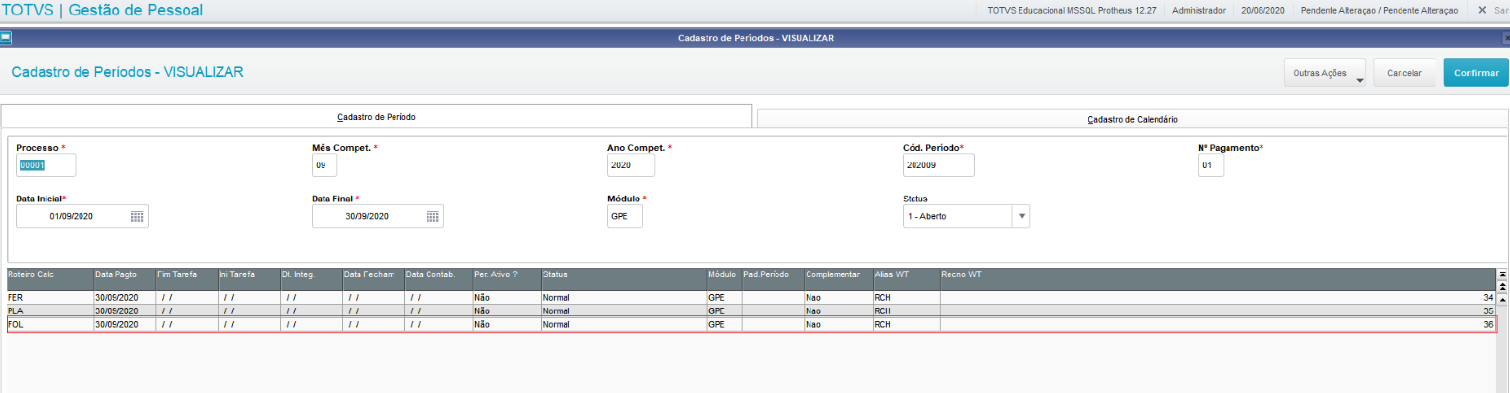The height and width of the screenshot is (393, 1510).
Task: Click Complementar 'Nao' in FER row
Action: [838, 298]
